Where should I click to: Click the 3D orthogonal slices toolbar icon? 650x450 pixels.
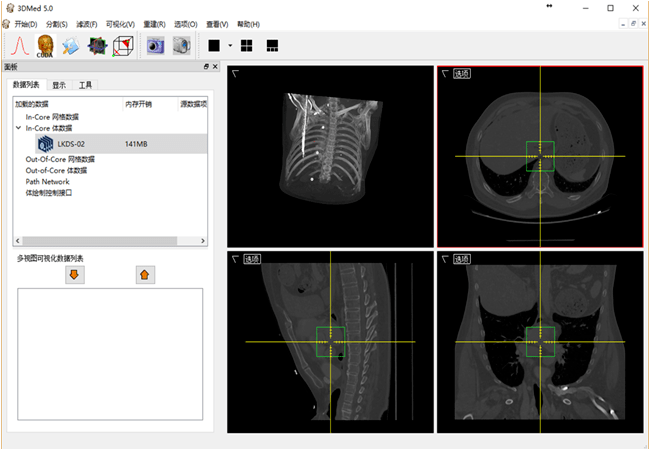[x=97, y=45]
